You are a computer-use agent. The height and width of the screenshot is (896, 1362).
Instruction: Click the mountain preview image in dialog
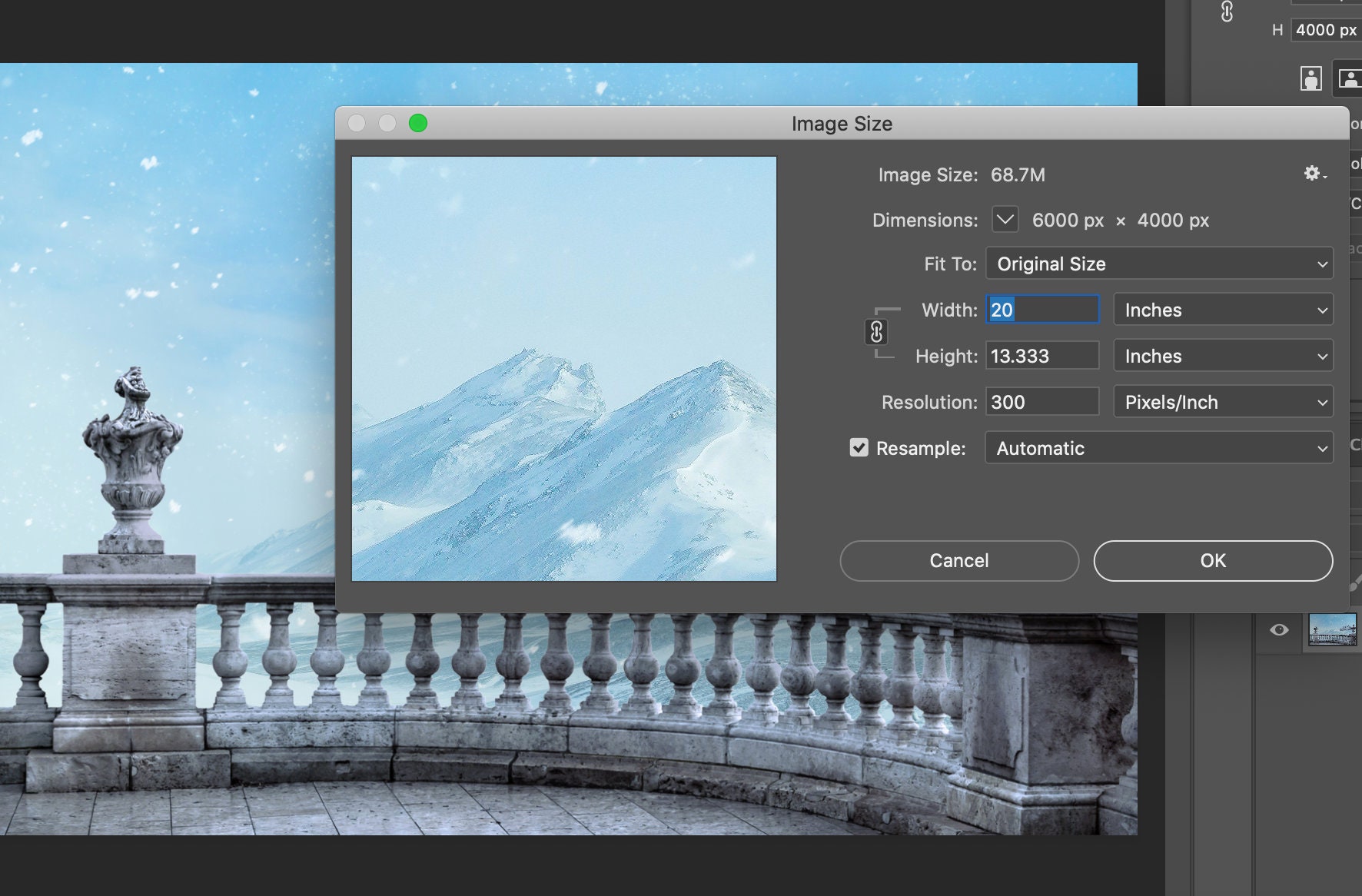[564, 369]
